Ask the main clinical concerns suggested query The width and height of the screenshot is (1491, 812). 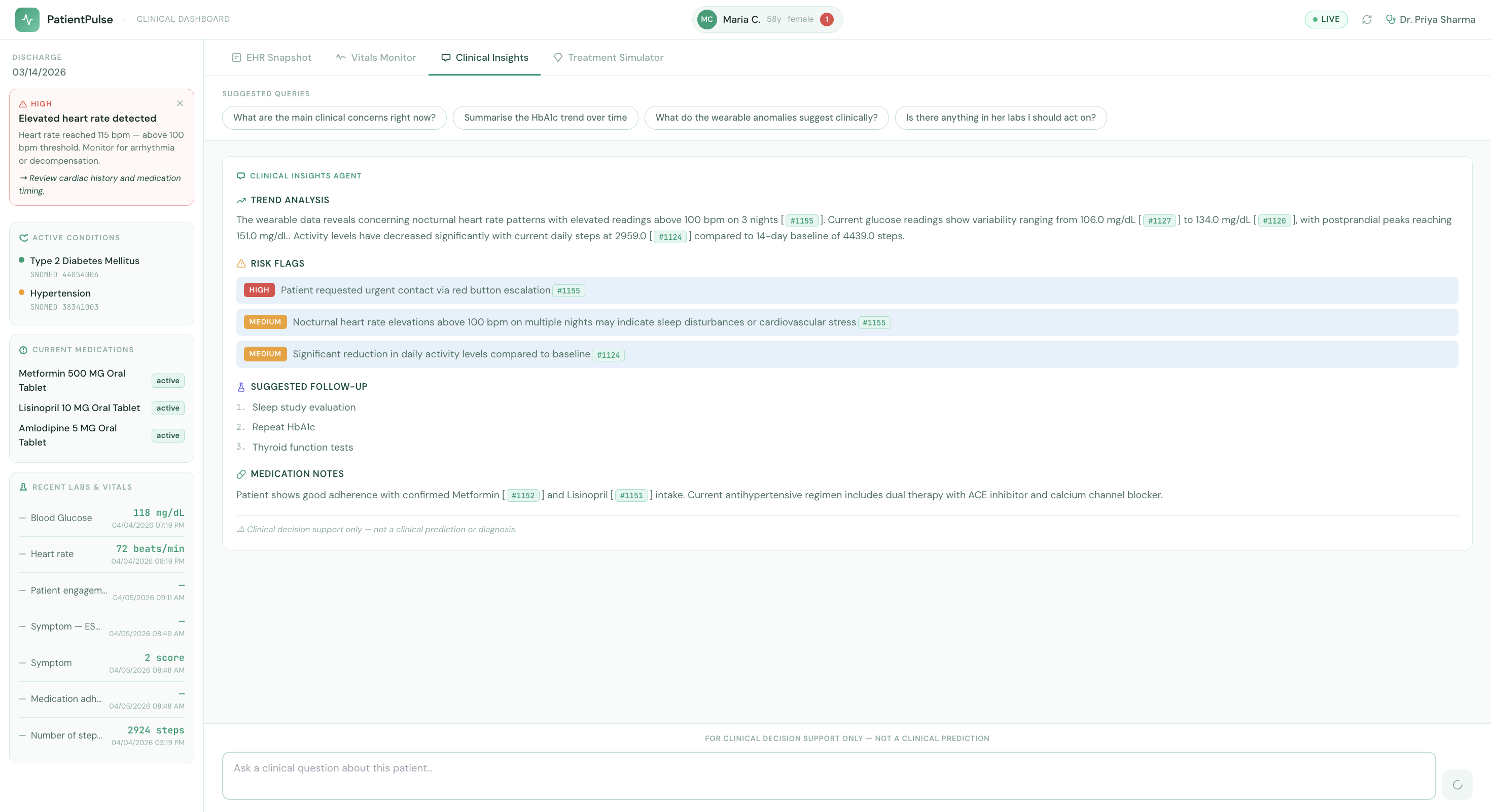[334, 118]
